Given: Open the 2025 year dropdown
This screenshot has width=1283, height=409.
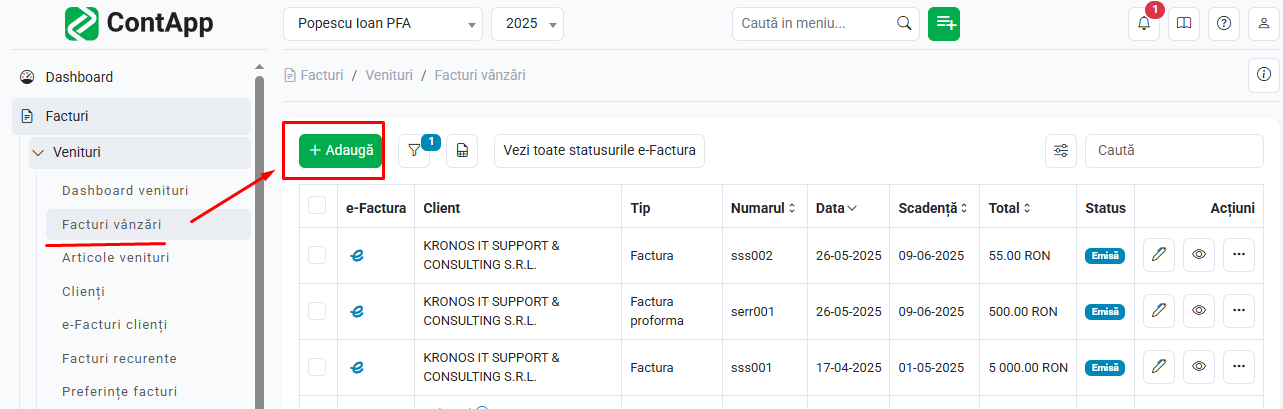Looking at the screenshot, I should (x=528, y=24).
